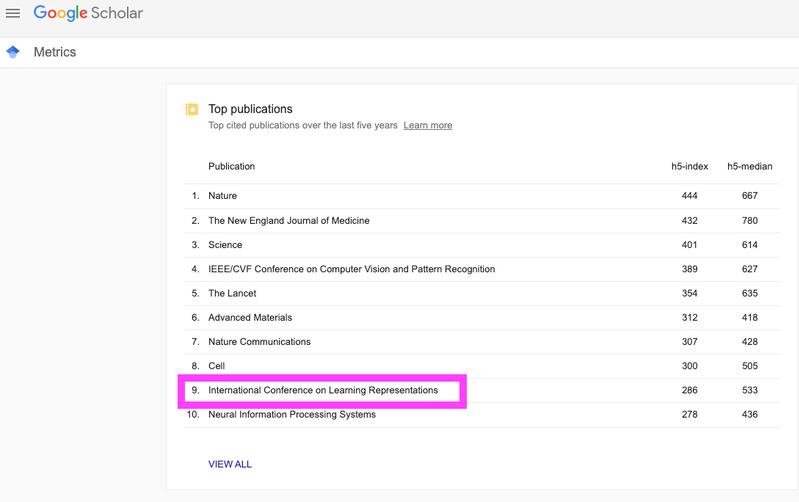The width and height of the screenshot is (799, 502).
Task: Click the Google Scholar logo
Action: click(x=88, y=14)
